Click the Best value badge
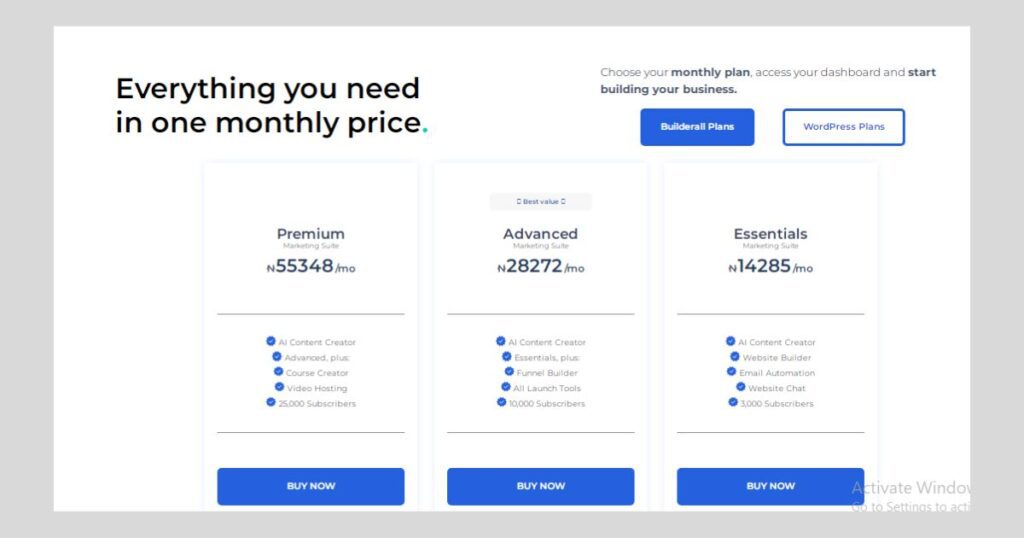Screen dimensions: 1024x538 point(541,201)
